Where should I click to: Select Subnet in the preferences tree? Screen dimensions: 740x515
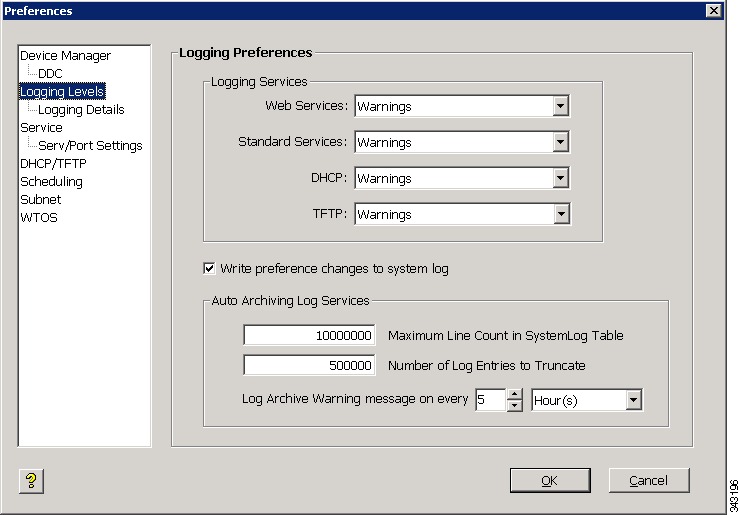[x=41, y=199]
